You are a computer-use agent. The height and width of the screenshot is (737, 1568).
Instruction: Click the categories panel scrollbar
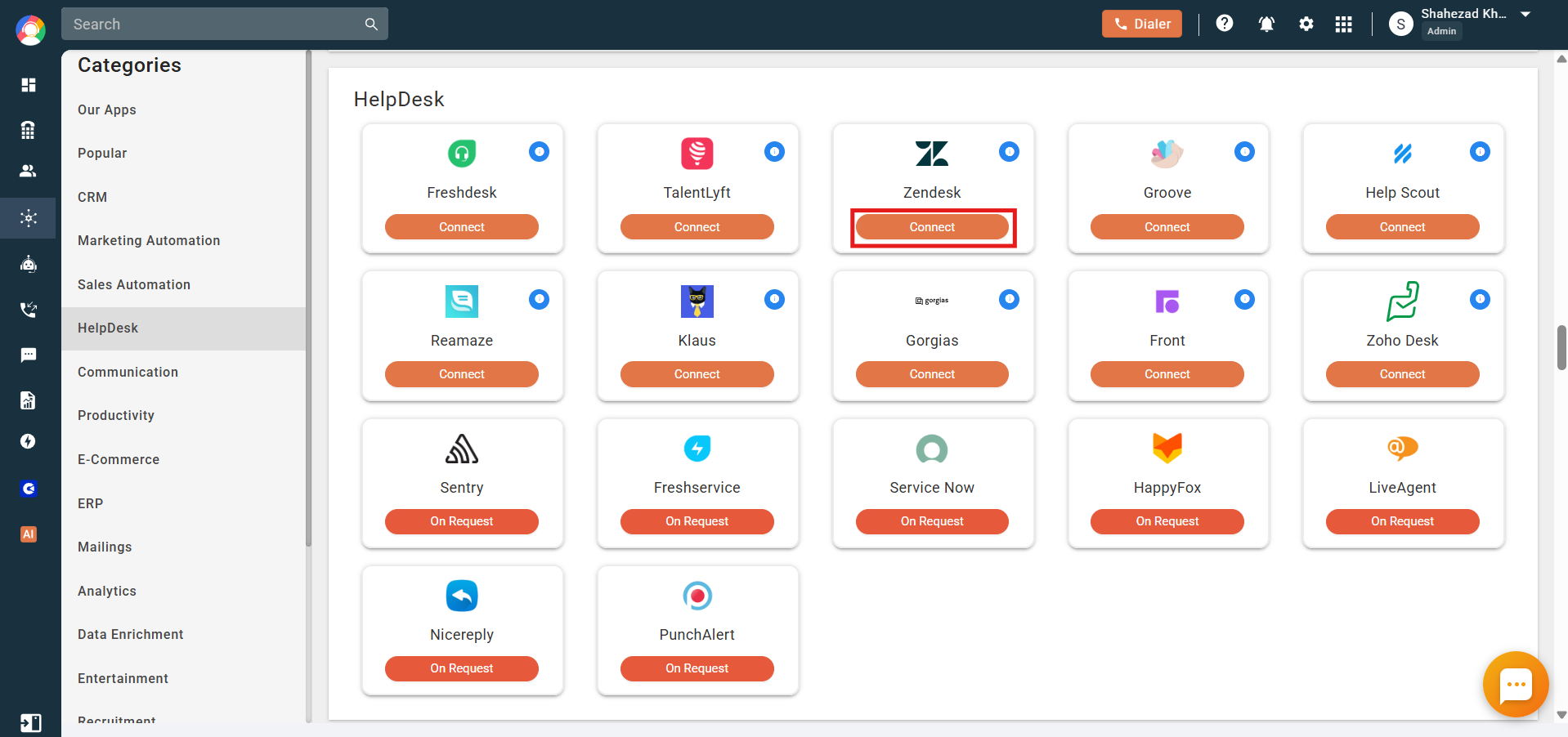click(308, 298)
